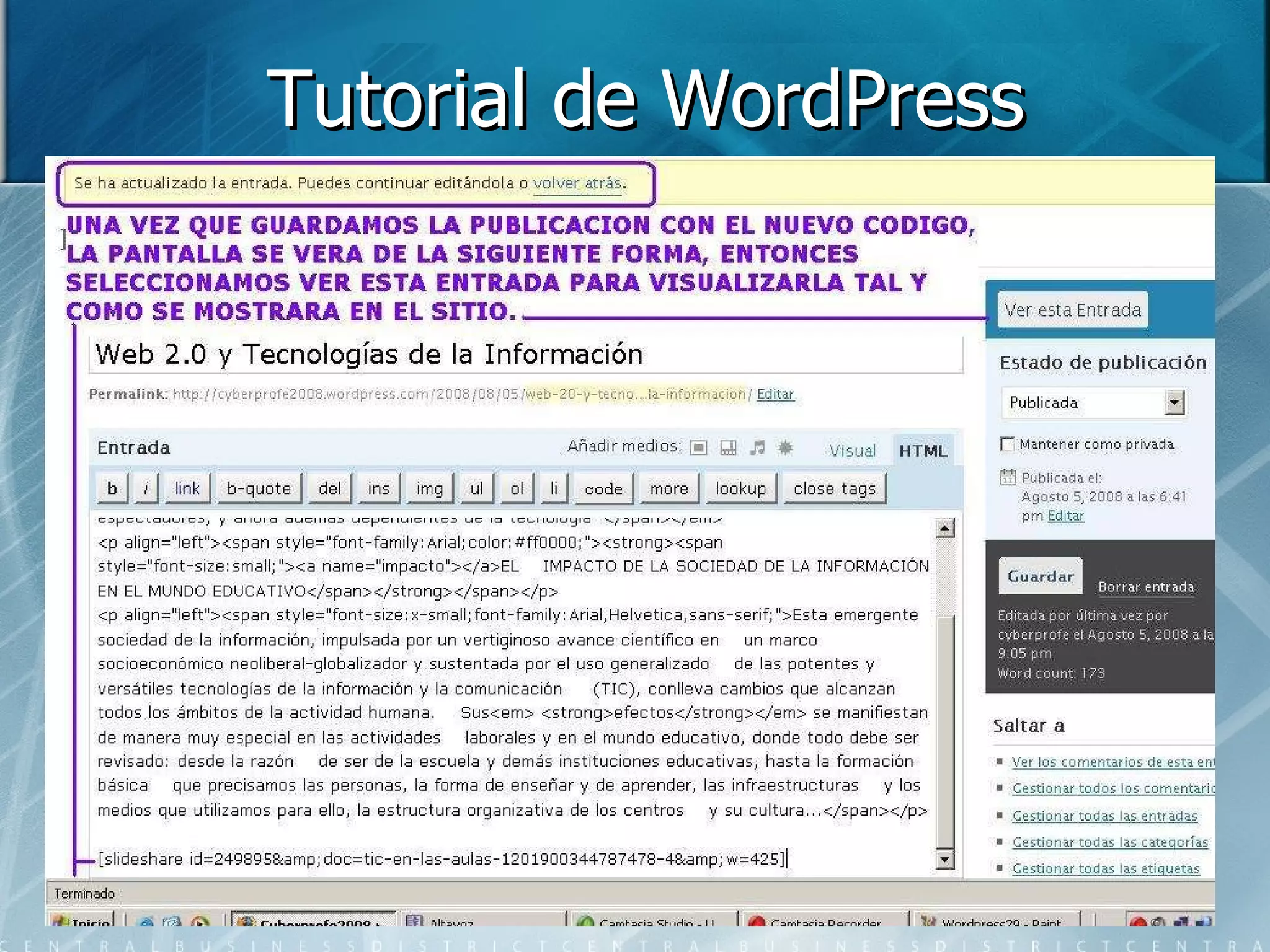The width and height of the screenshot is (1270, 952).
Task: Open the Windows Inicio start button
Action: click(x=82, y=920)
